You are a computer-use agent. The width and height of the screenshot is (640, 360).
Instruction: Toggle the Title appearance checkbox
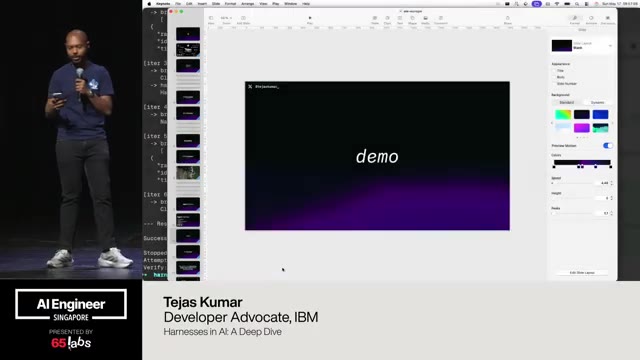554,71
